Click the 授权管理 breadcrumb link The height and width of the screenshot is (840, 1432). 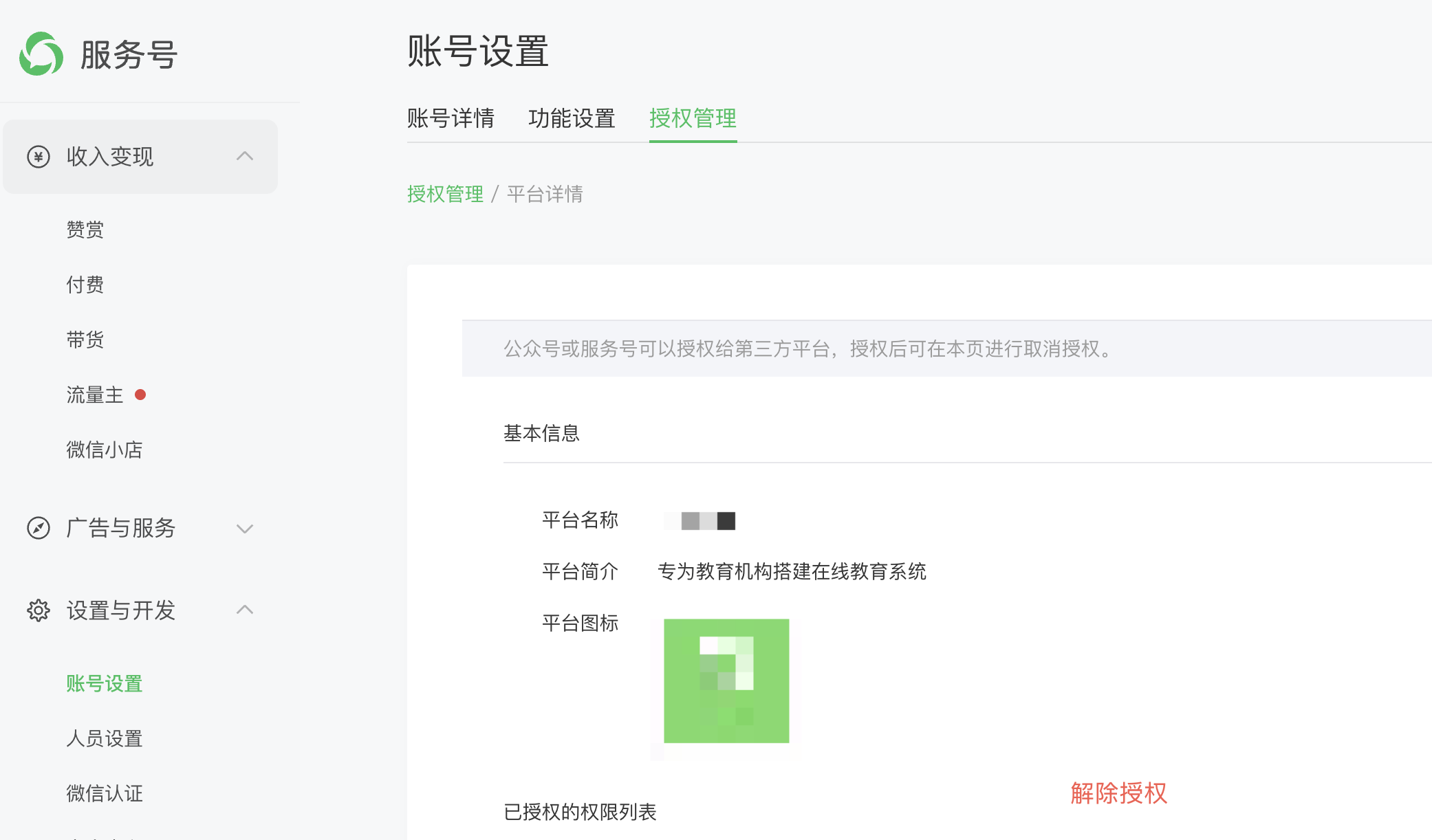[x=445, y=194]
